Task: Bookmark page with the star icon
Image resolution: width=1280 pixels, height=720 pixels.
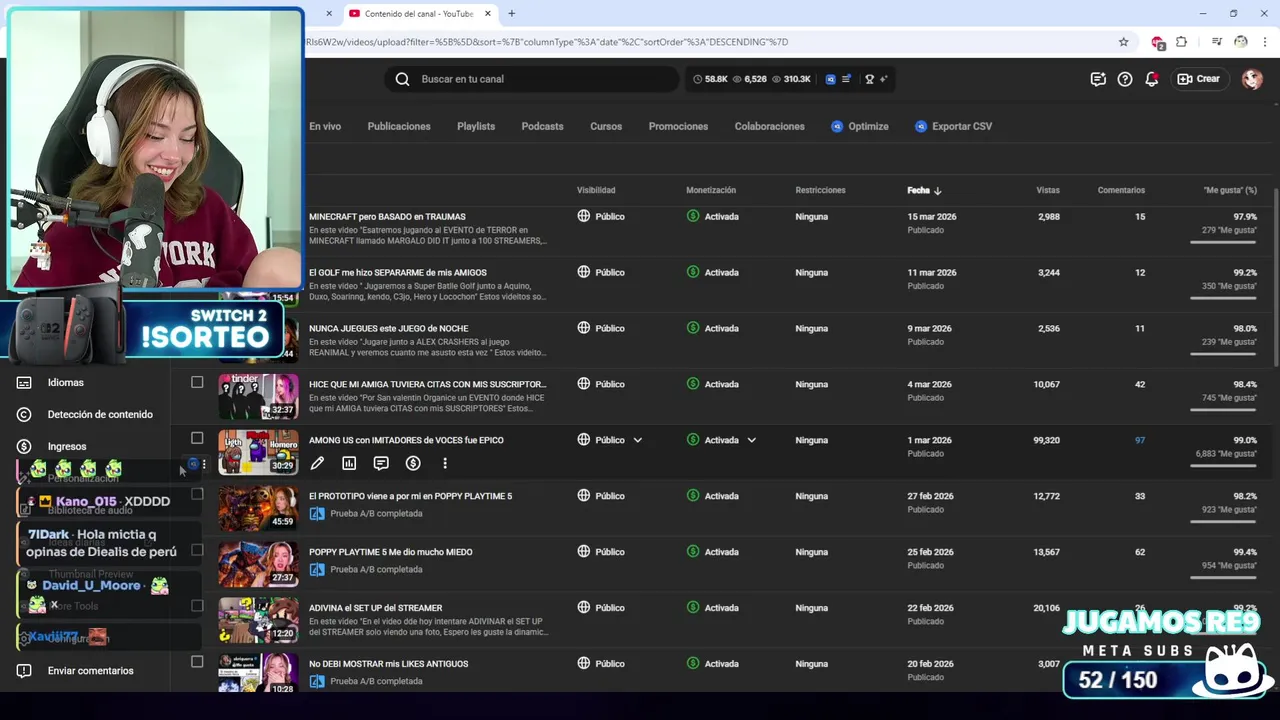Action: click(1123, 42)
